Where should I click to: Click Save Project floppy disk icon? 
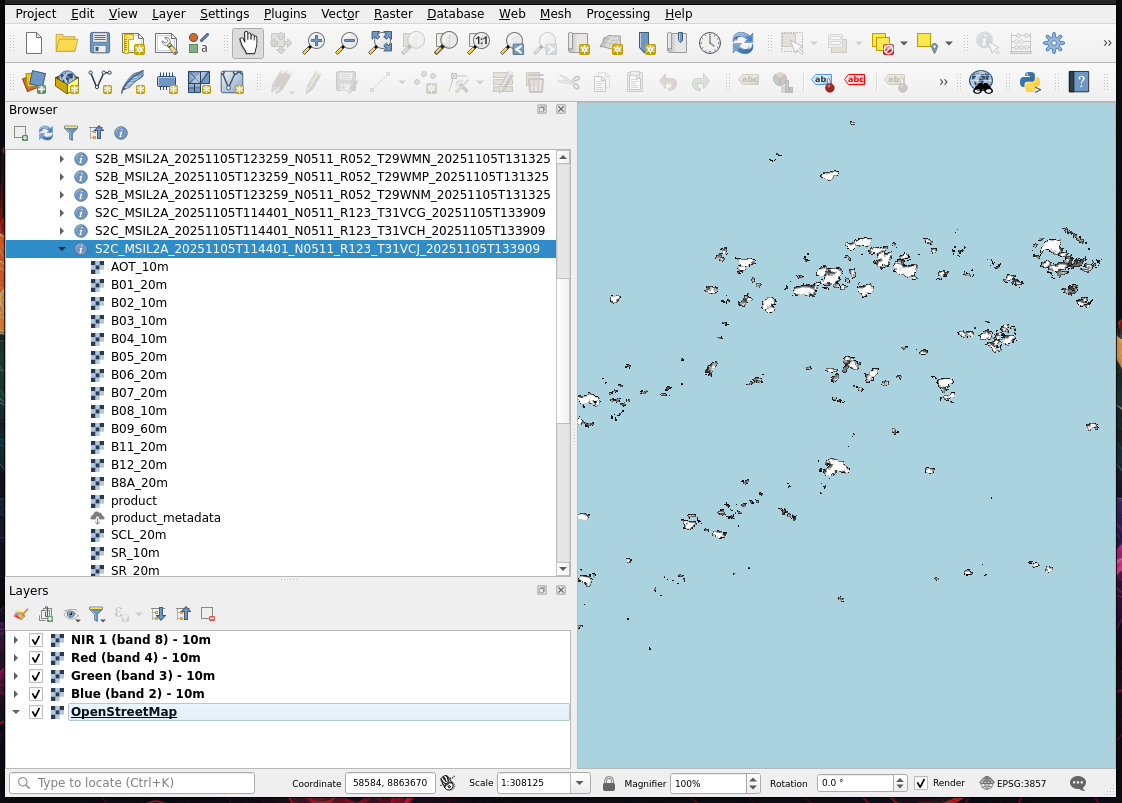[100, 43]
